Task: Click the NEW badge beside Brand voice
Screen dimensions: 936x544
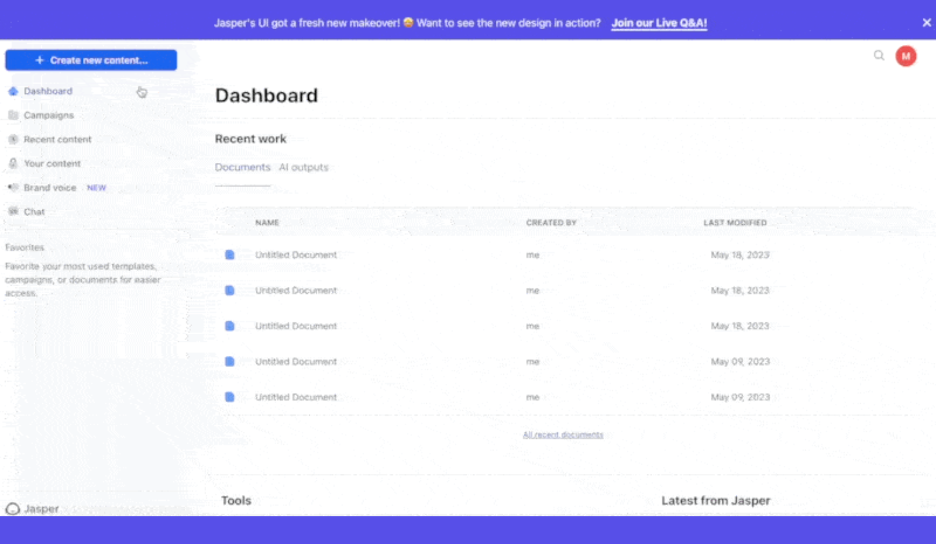Action: (96, 188)
